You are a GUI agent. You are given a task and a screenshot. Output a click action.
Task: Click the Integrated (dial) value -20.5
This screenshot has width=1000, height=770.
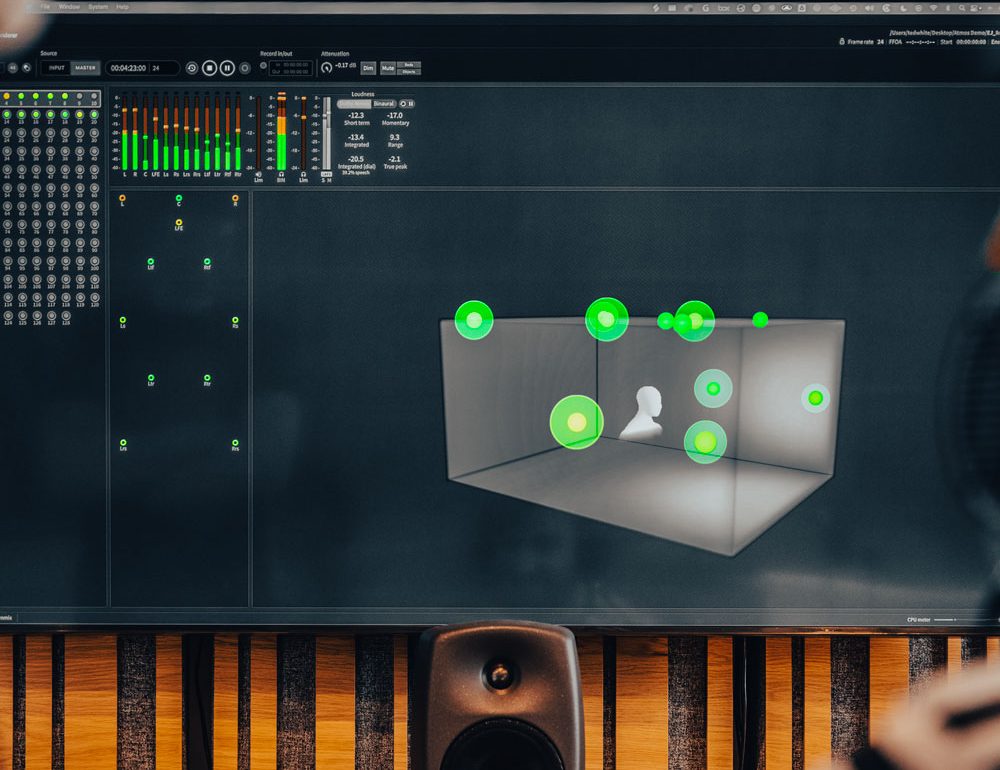356,159
